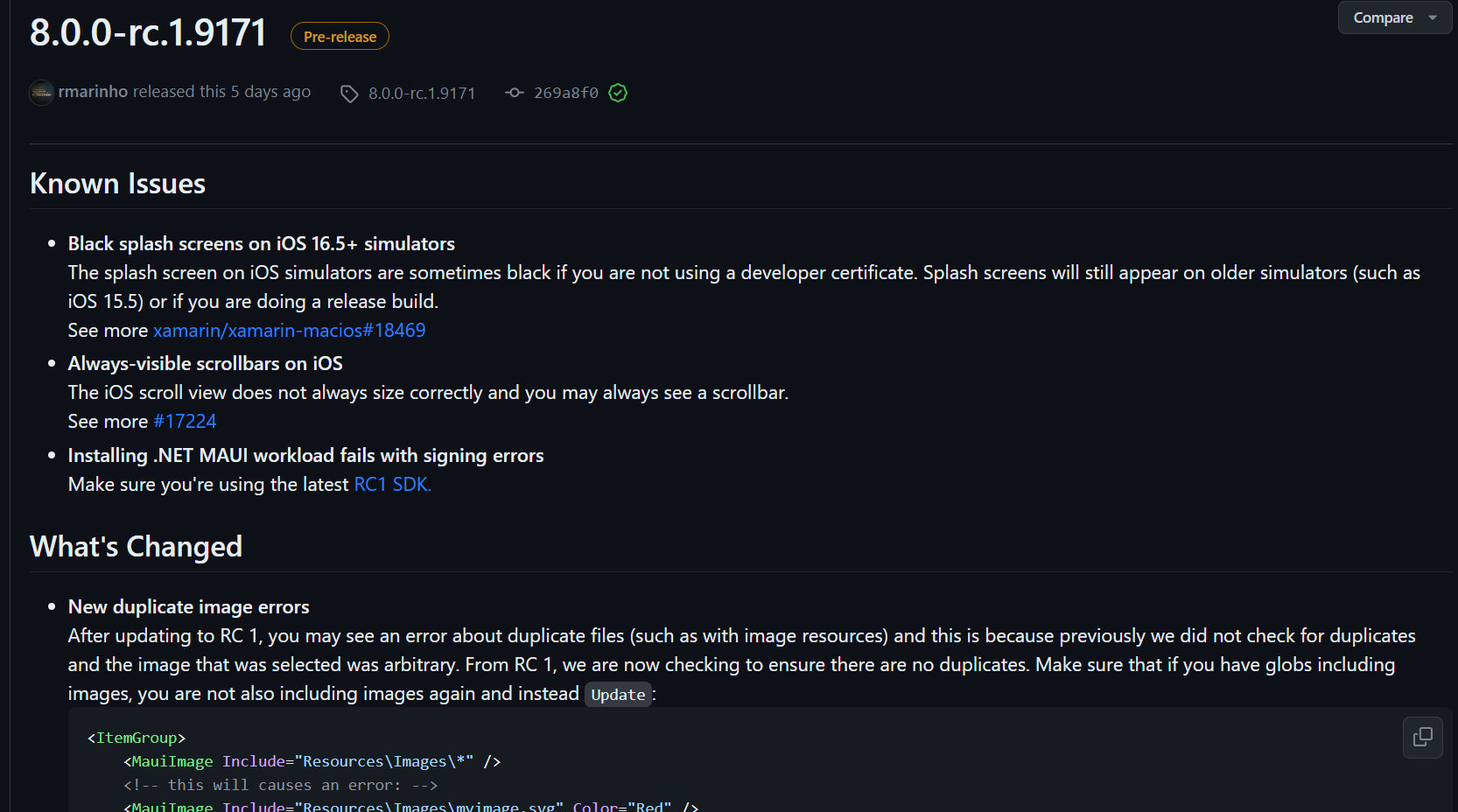This screenshot has width=1458, height=812.
Task: Click the release title 8.0.0-rc.1.9171
Action: [148, 32]
